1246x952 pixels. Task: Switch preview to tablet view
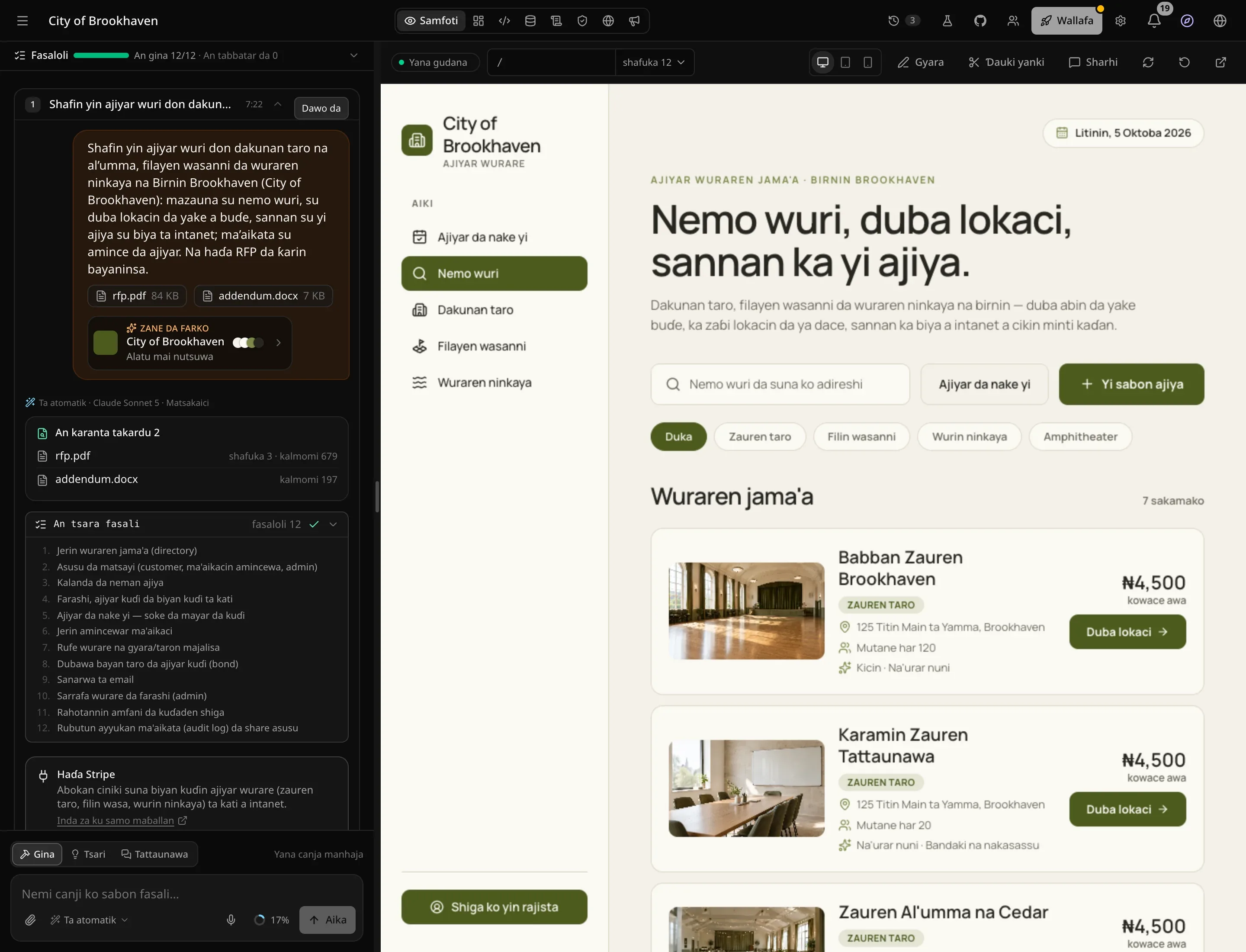click(845, 62)
